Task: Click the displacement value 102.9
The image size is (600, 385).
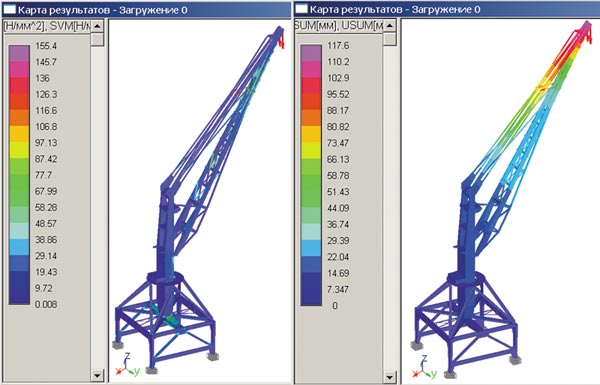Action: point(338,78)
